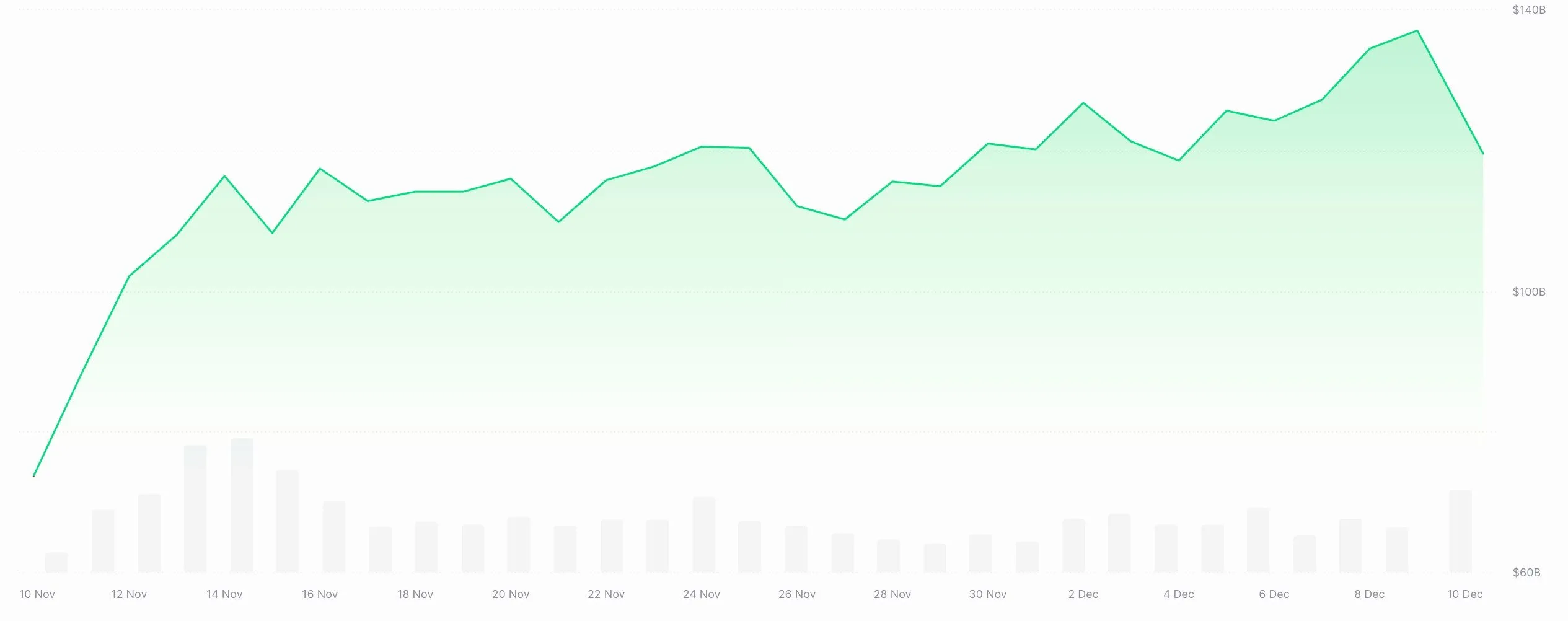Select the line peak above 16 Nov

[320, 169]
